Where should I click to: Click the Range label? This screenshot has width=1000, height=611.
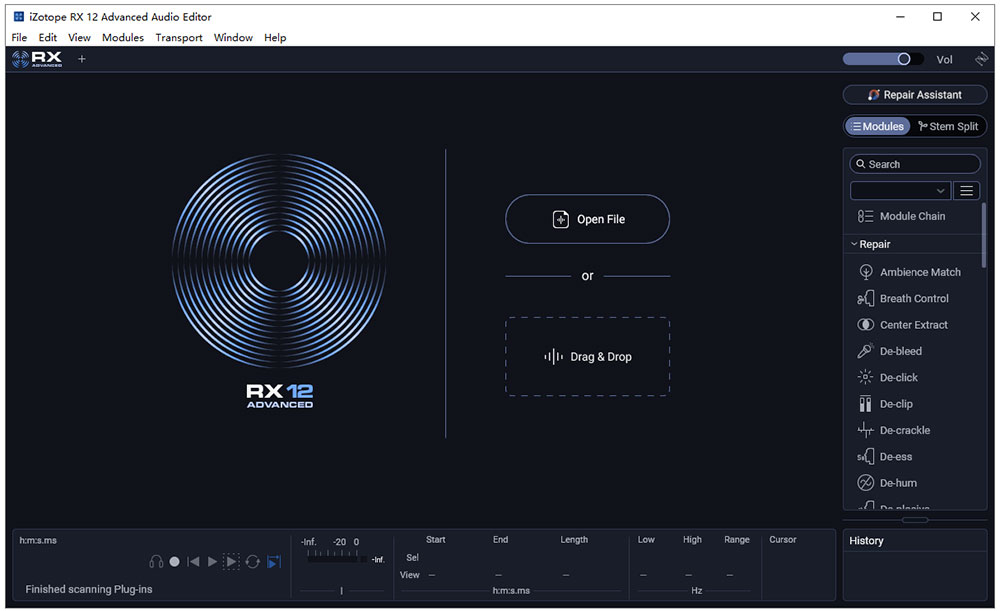pyautogui.click(x=737, y=540)
